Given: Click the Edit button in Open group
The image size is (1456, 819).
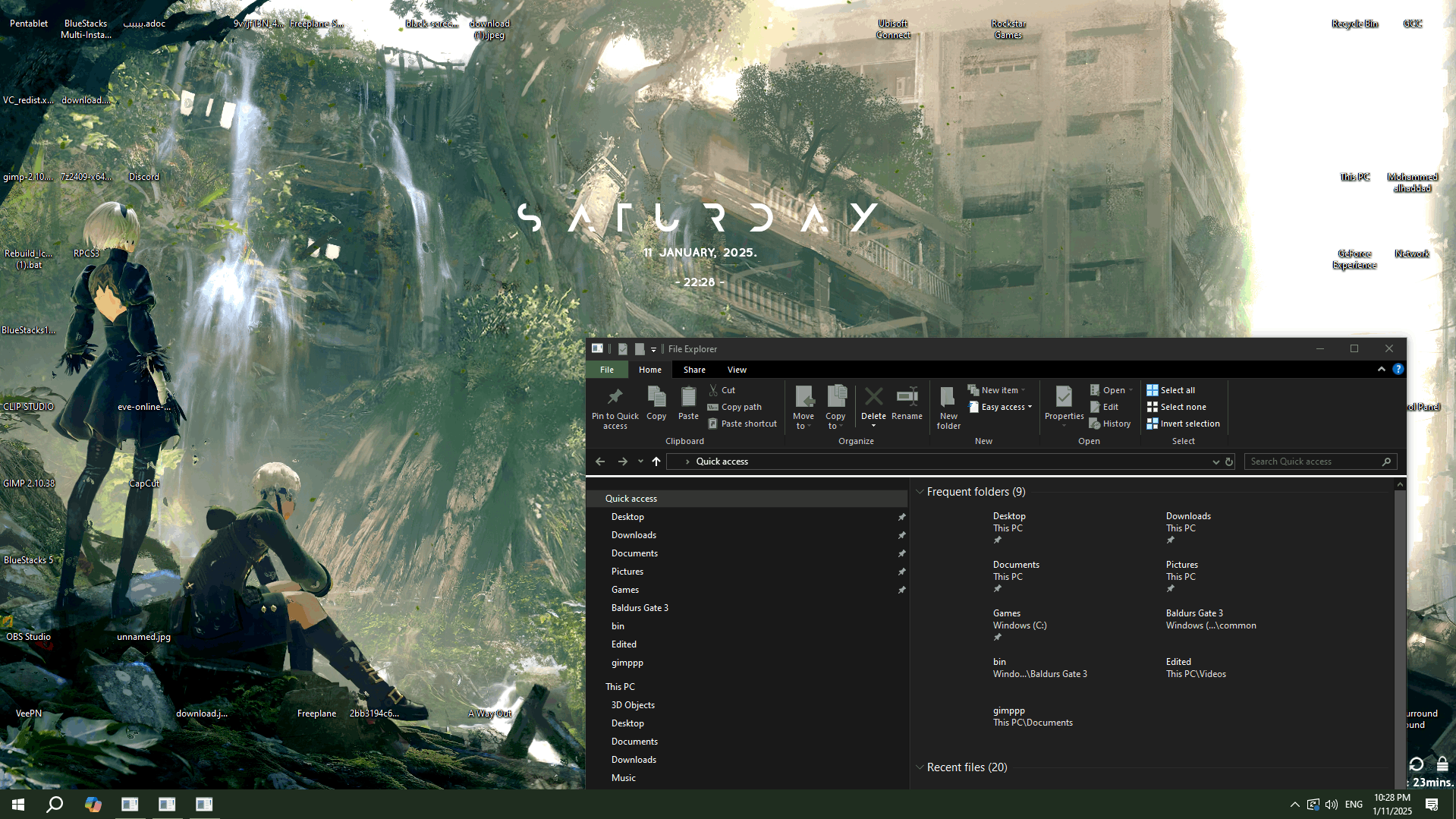Looking at the screenshot, I should point(1104,407).
